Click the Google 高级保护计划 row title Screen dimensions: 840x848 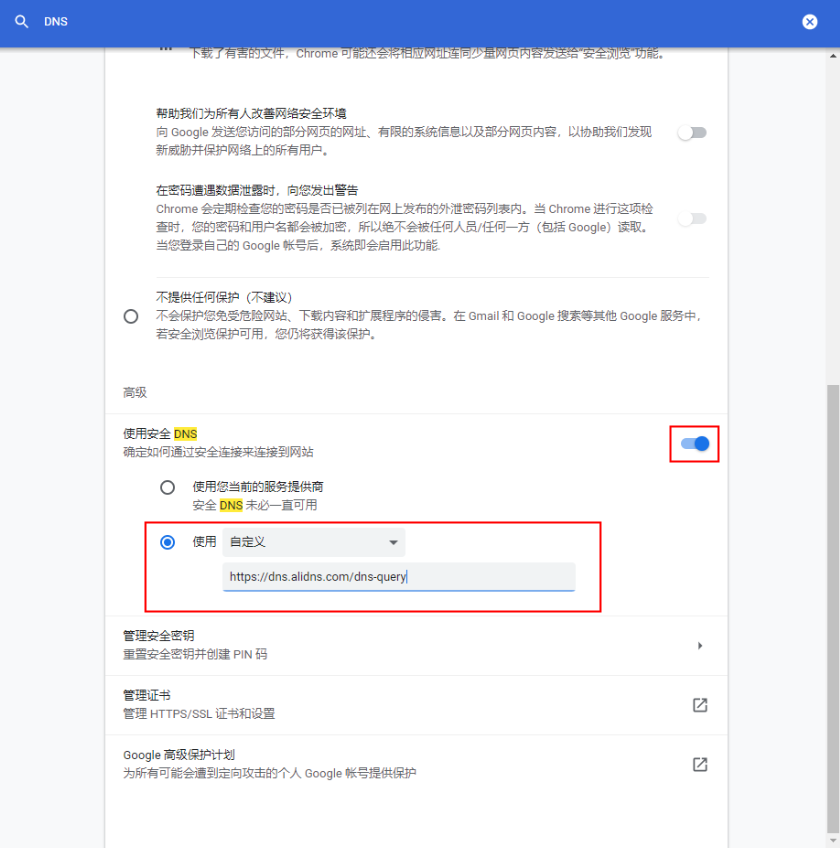178,755
